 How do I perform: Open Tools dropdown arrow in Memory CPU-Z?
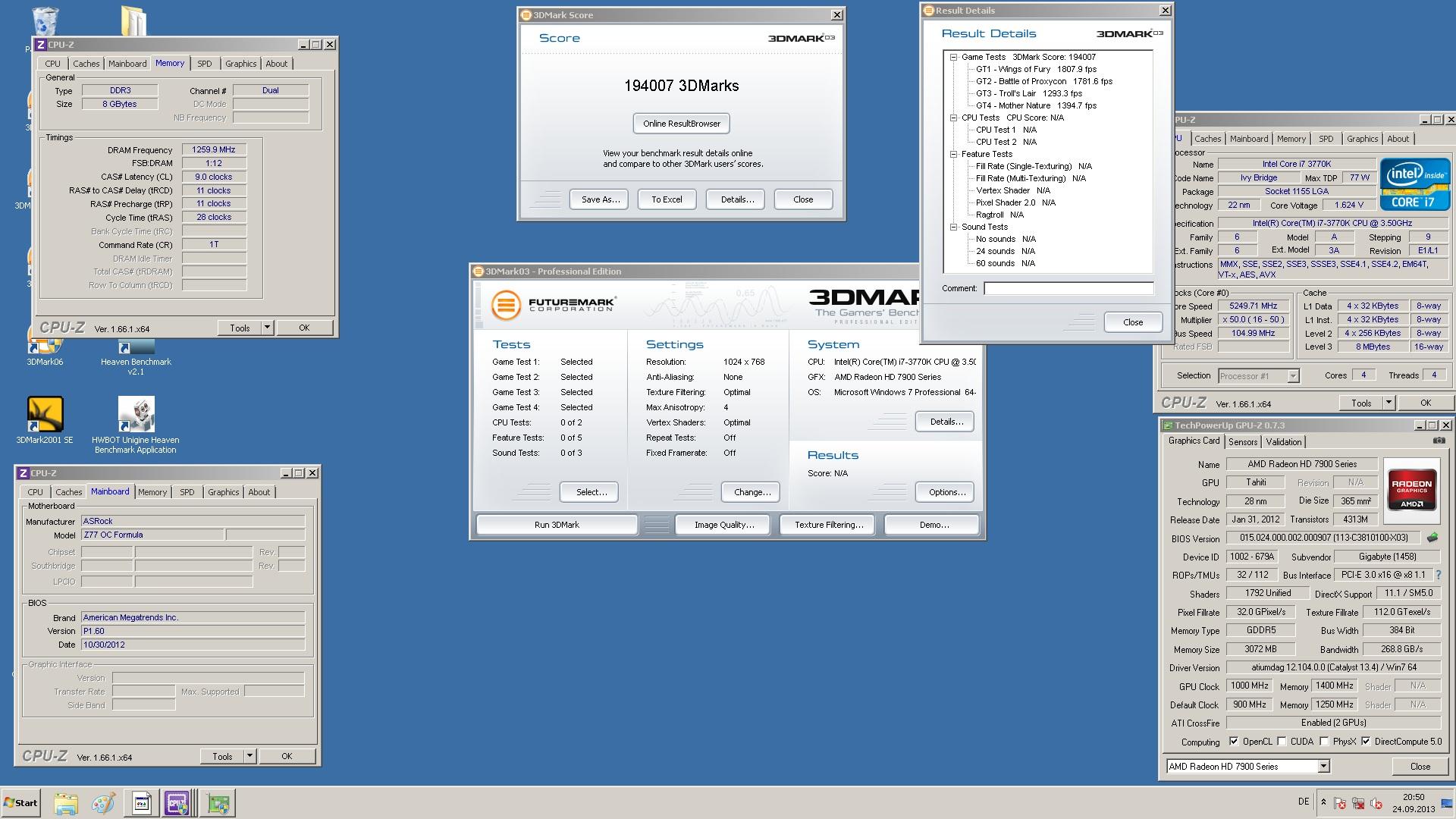pos(267,328)
